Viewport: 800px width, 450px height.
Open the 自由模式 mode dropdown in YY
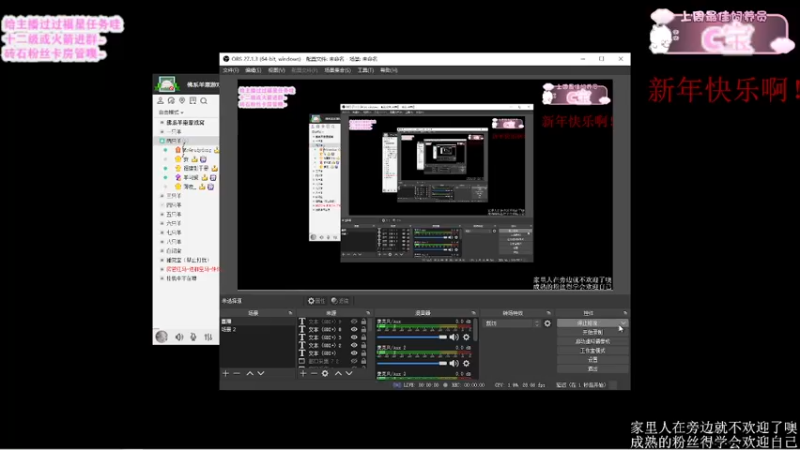(171, 112)
